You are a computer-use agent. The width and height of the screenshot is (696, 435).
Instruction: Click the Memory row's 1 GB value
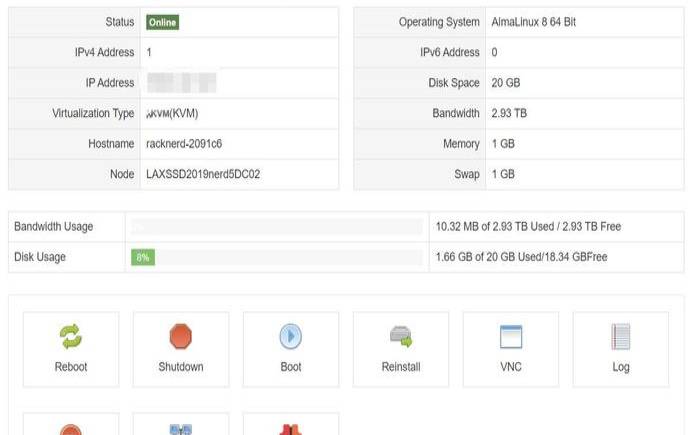pos(503,144)
